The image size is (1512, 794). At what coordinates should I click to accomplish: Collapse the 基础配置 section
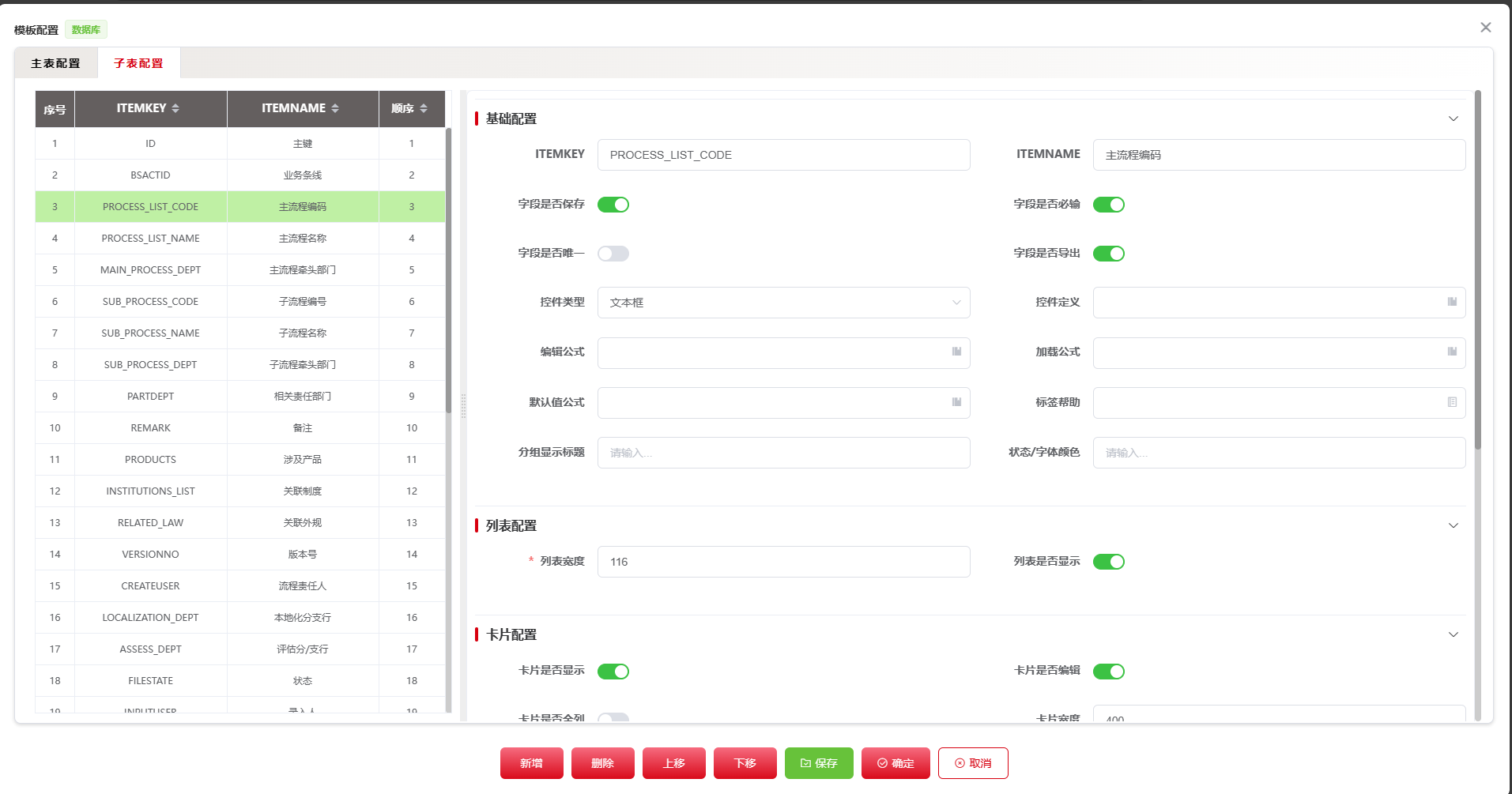click(x=1453, y=119)
